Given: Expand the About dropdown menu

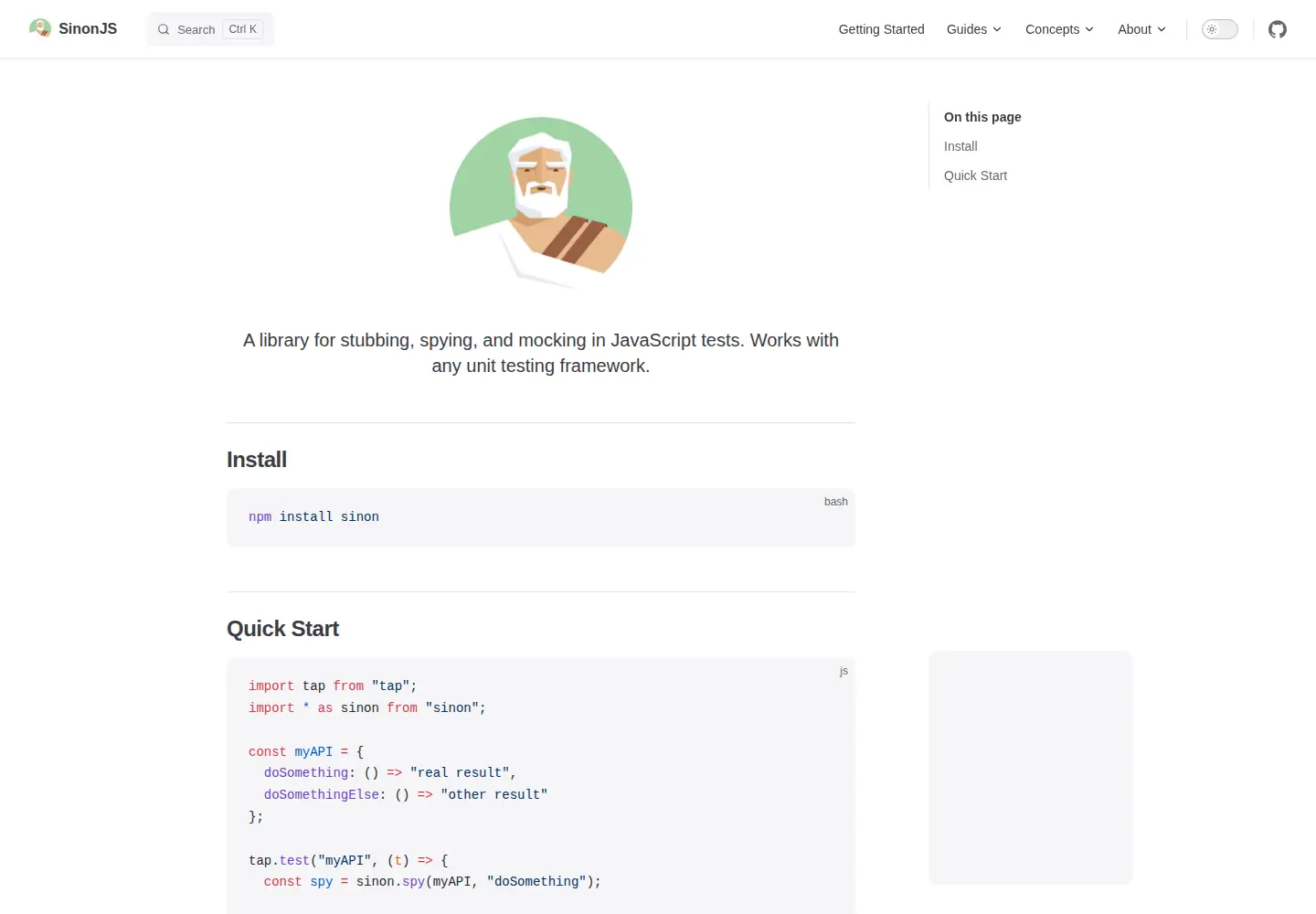Looking at the screenshot, I should click(1141, 29).
